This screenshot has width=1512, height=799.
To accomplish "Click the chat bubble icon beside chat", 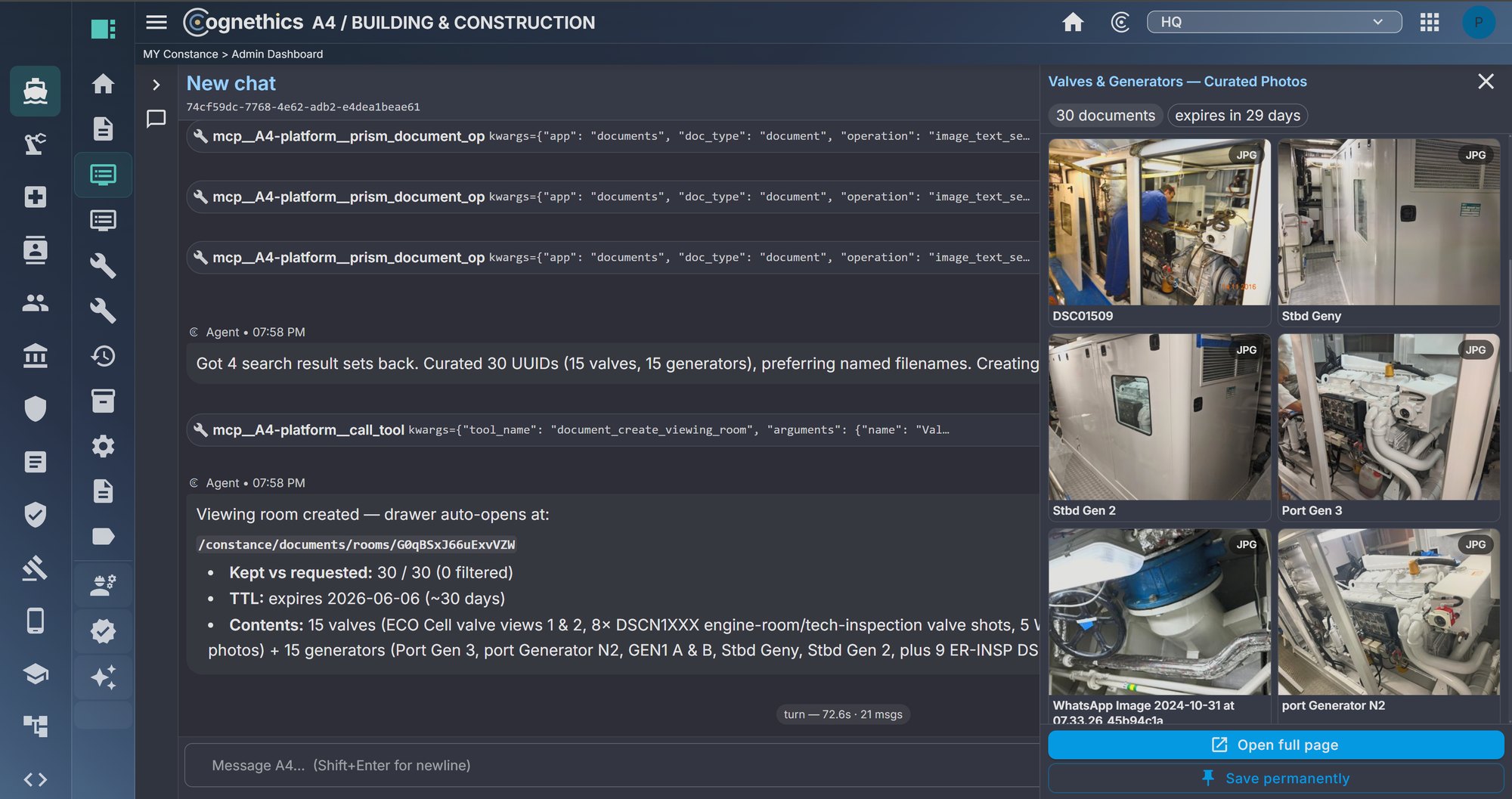I will 156,119.
